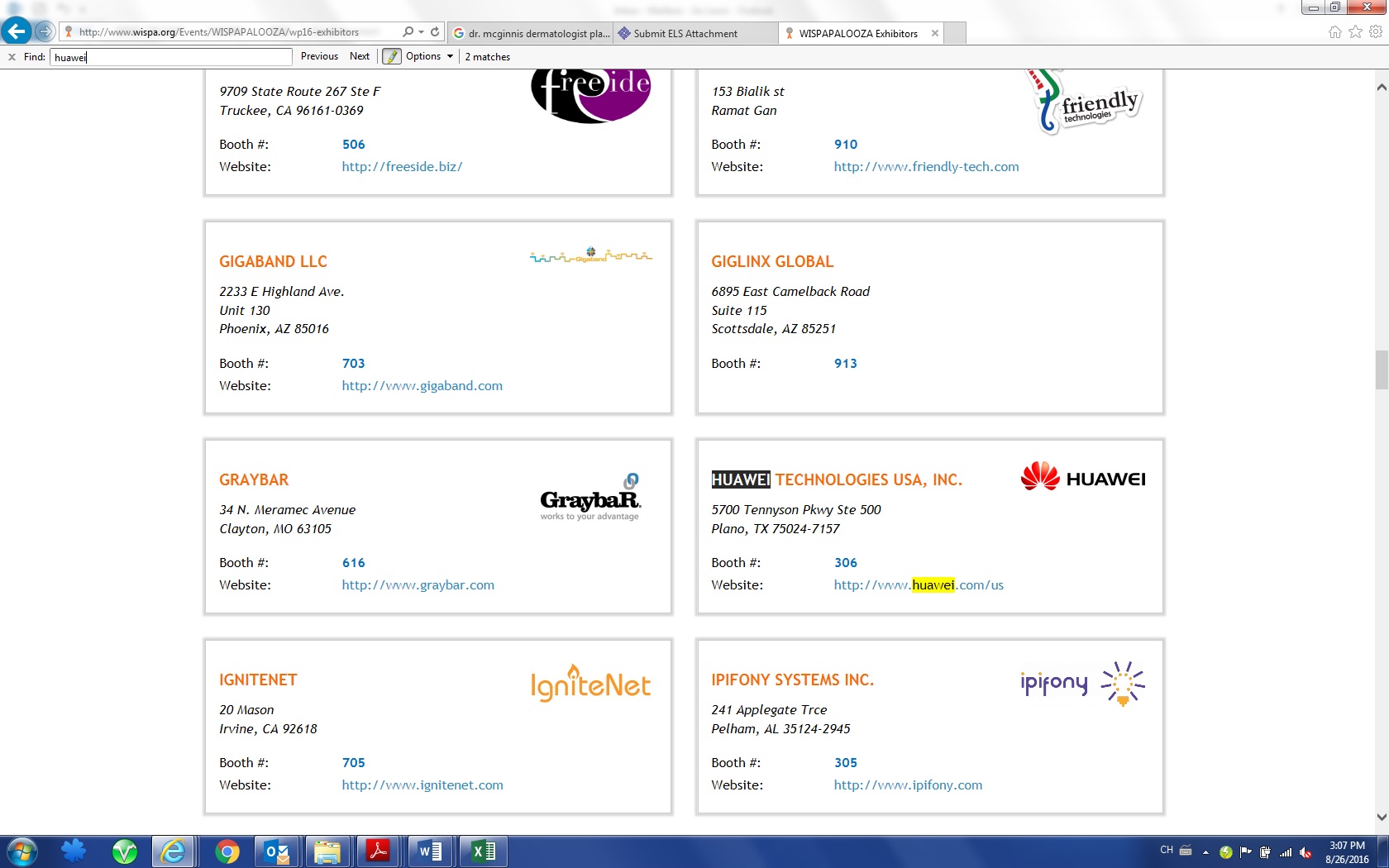The height and width of the screenshot is (868, 1389).
Task: Open booth number 306 link
Action: coord(846,562)
